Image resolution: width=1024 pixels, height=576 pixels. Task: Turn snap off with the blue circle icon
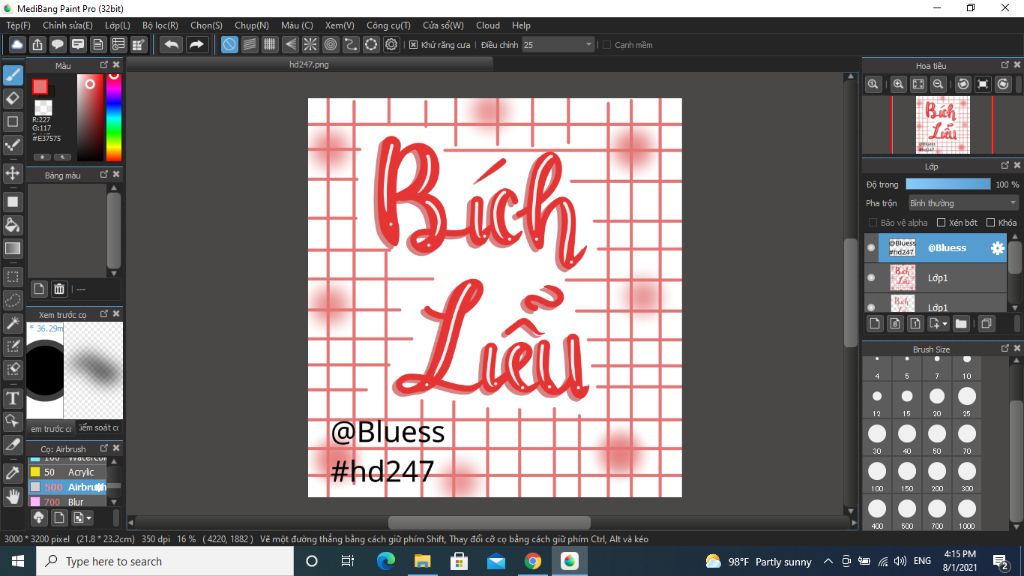[x=229, y=44]
